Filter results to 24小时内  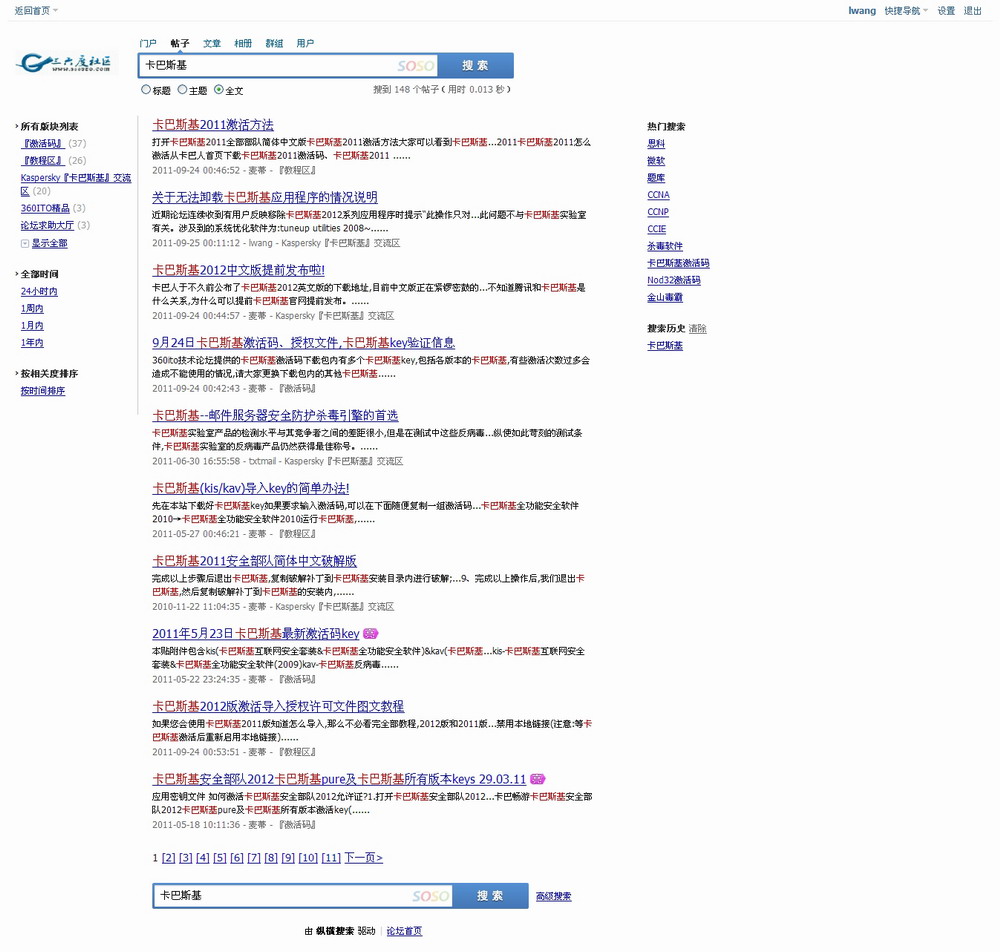(x=39, y=291)
